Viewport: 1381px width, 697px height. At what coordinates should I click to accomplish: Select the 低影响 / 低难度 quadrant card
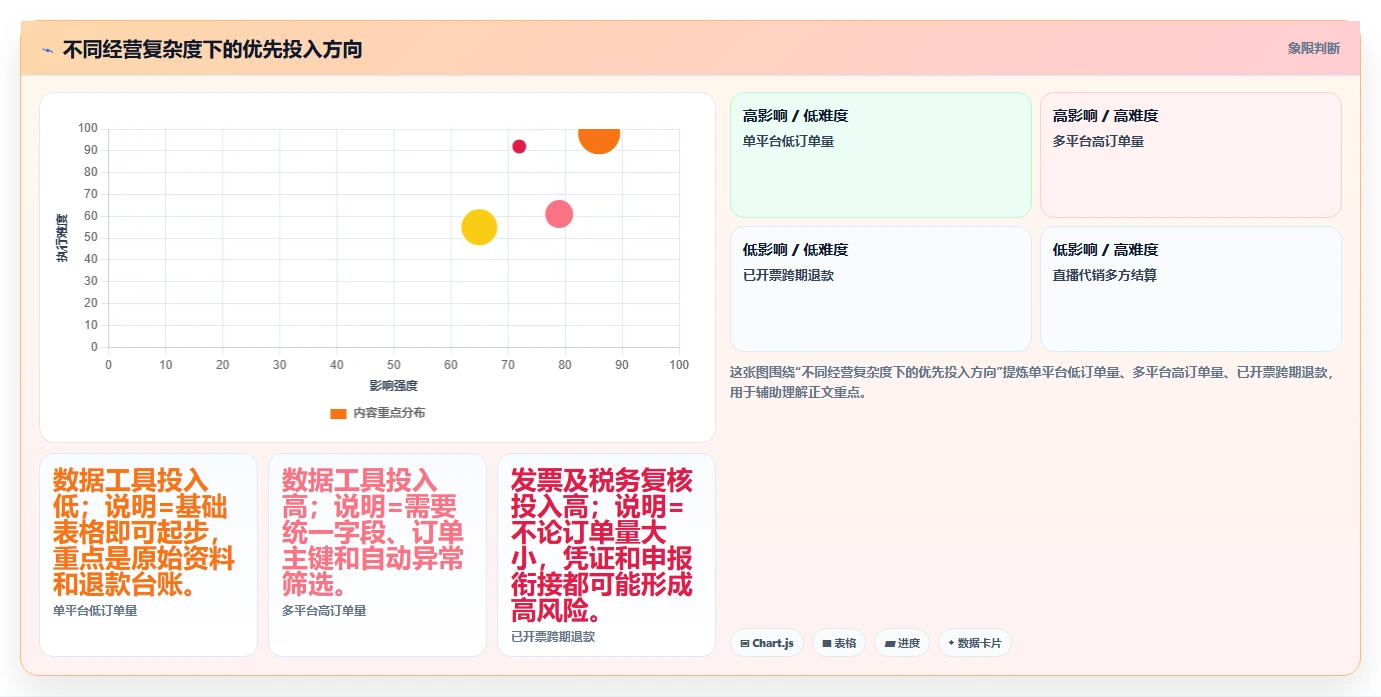[880, 289]
